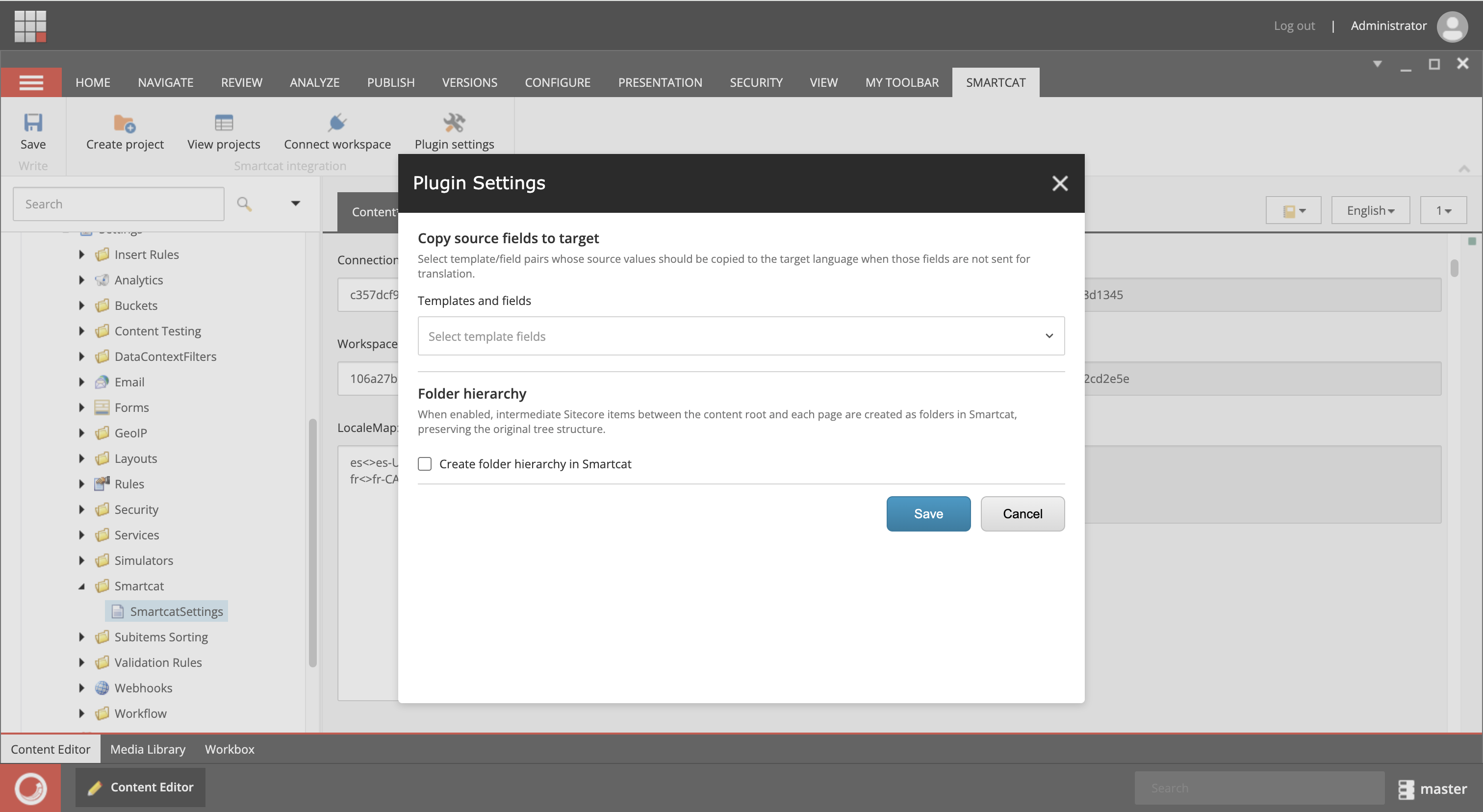Open the VERSIONS ribbon tab
This screenshot has height=812, width=1483.
point(470,82)
